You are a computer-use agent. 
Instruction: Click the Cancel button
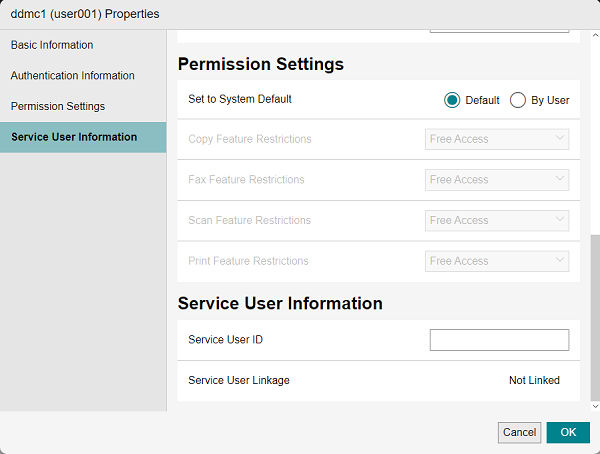coord(519,433)
